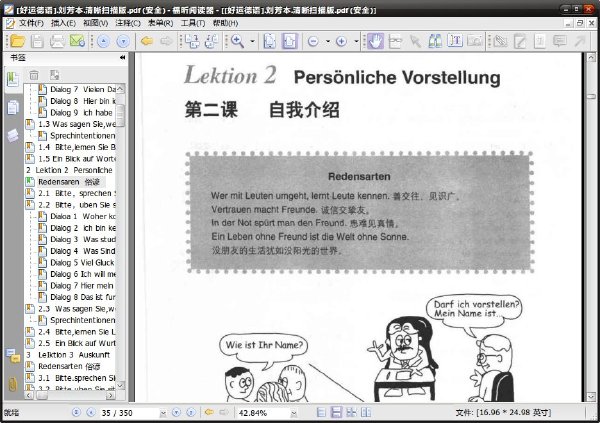
Task: Switch to the Pages thumbnails panel icon
Action: point(13,107)
